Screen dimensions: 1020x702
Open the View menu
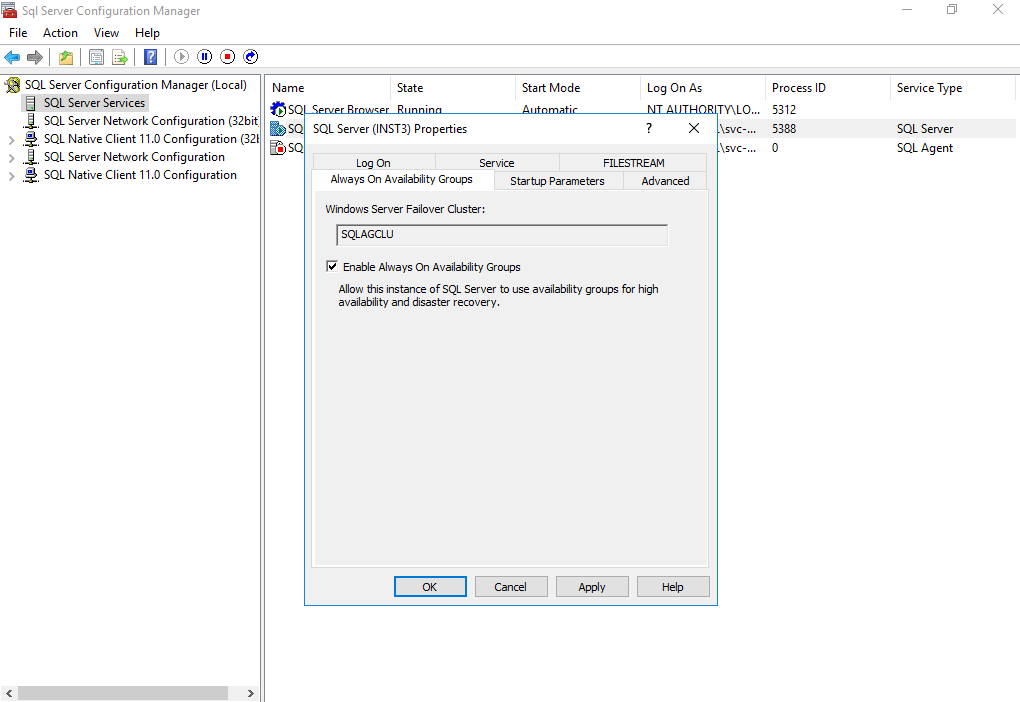107,33
